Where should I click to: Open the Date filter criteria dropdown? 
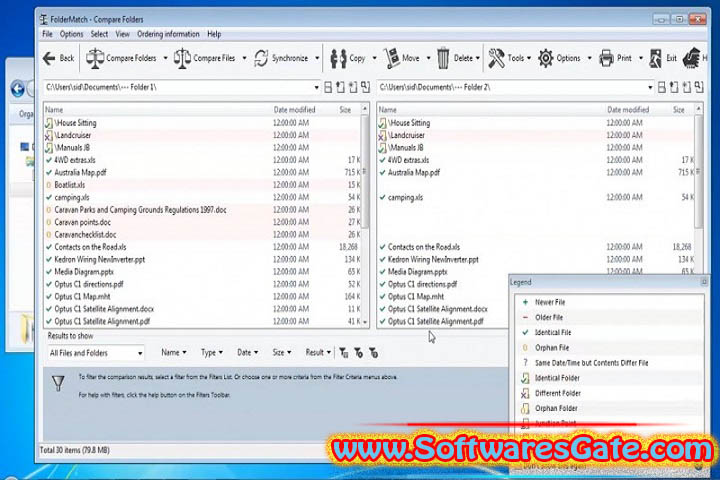click(x=248, y=352)
